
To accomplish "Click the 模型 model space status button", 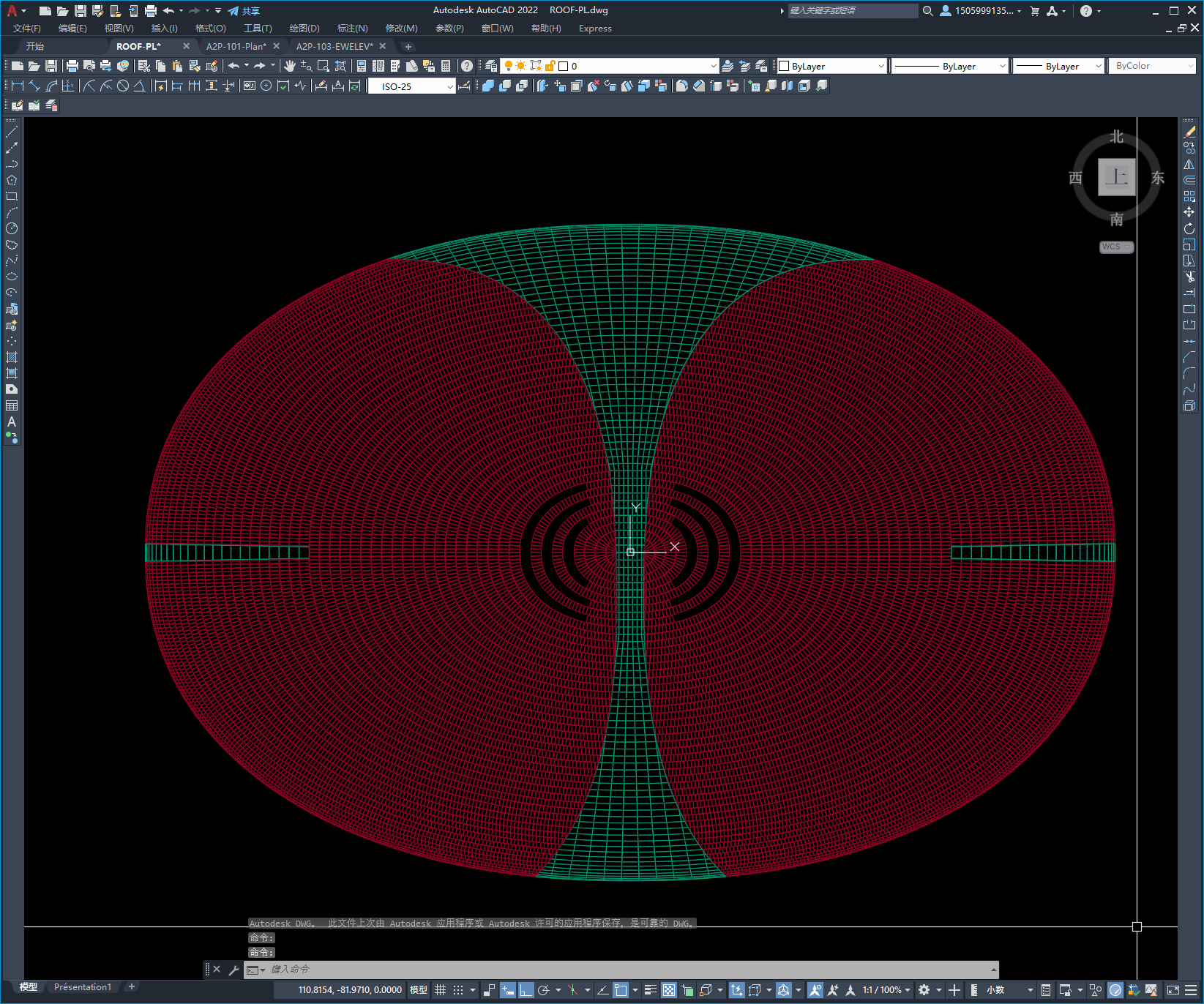I will (x=419, y=990).
